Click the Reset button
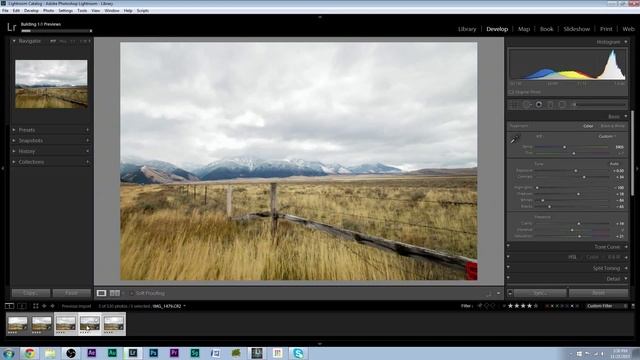Viewport: 640px width, 360px height. pos(598,293)
